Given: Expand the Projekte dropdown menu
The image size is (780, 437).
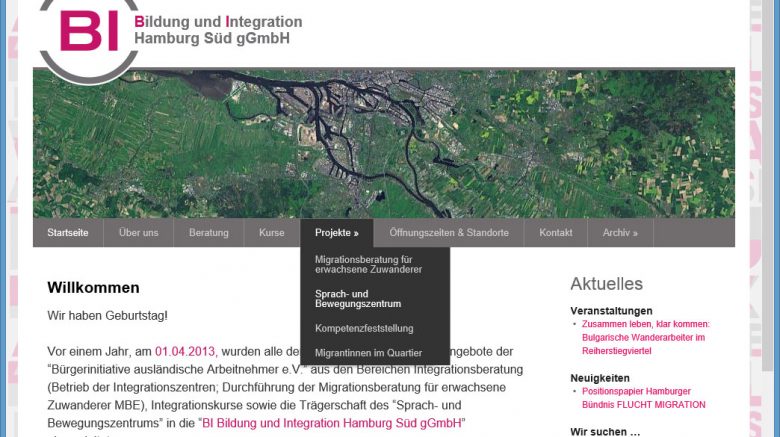Looking at the screenshot, I should click(337, 232).
